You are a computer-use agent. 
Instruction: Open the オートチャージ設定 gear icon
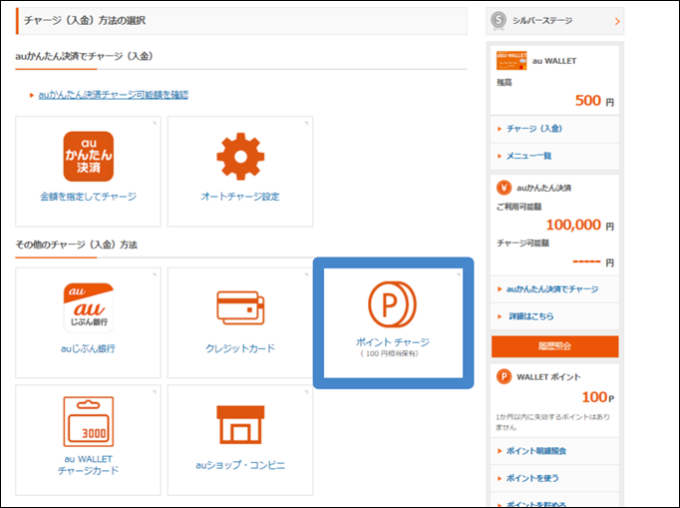pyautogui.click(x=240, y=156)
